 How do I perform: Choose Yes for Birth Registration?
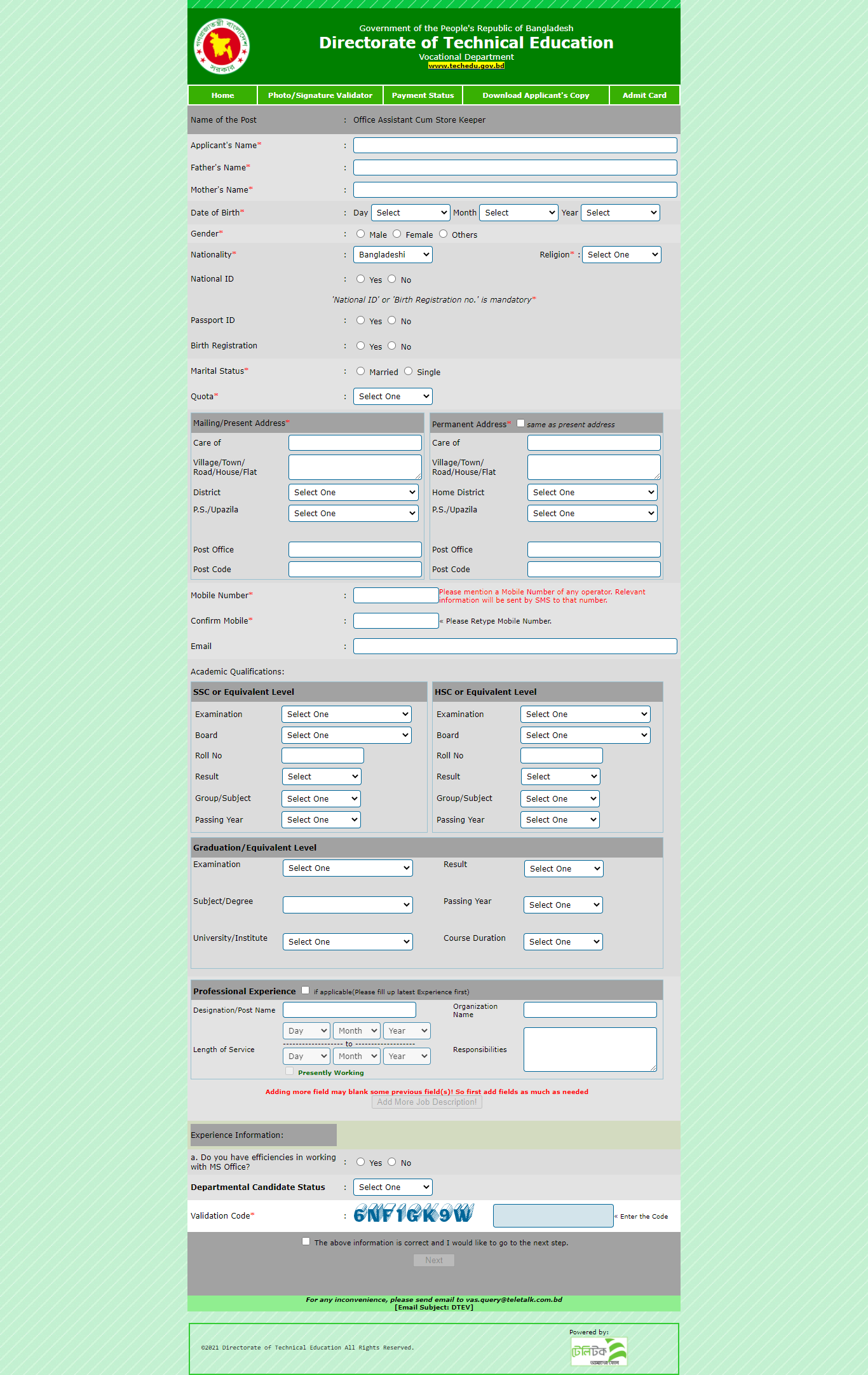tap(360, 346)
